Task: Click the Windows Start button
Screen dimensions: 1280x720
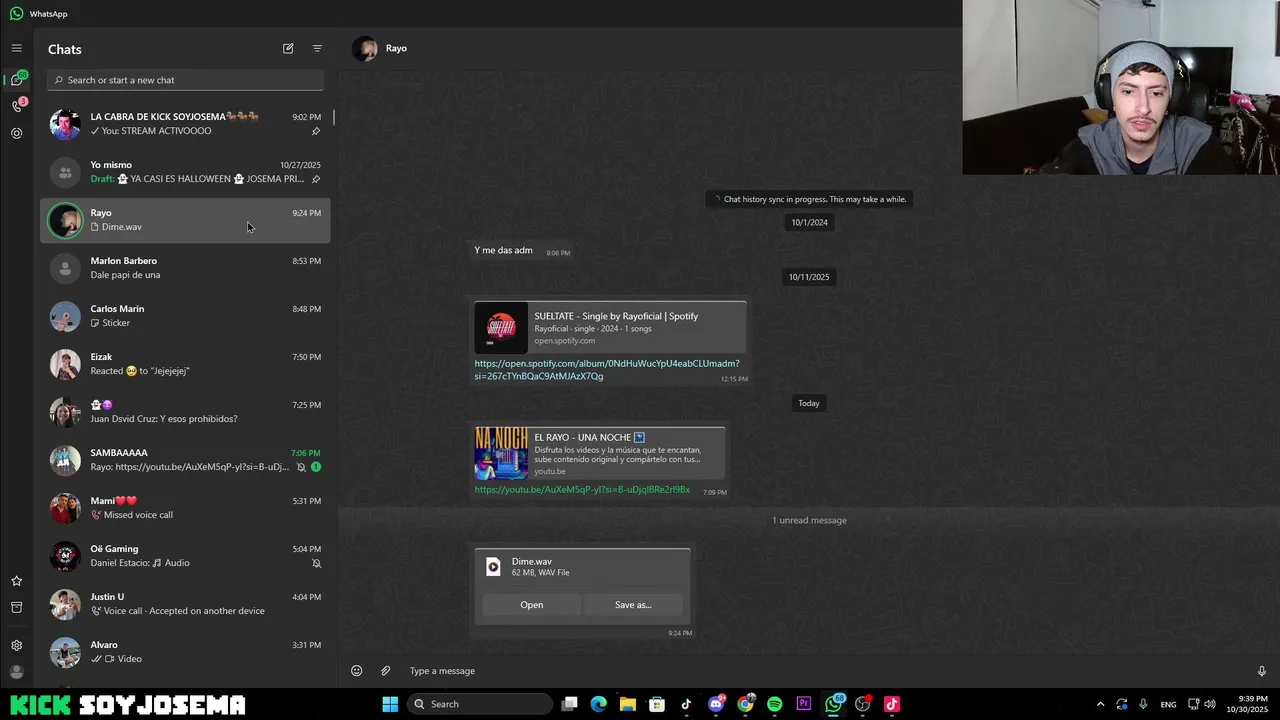Action: 390,704
